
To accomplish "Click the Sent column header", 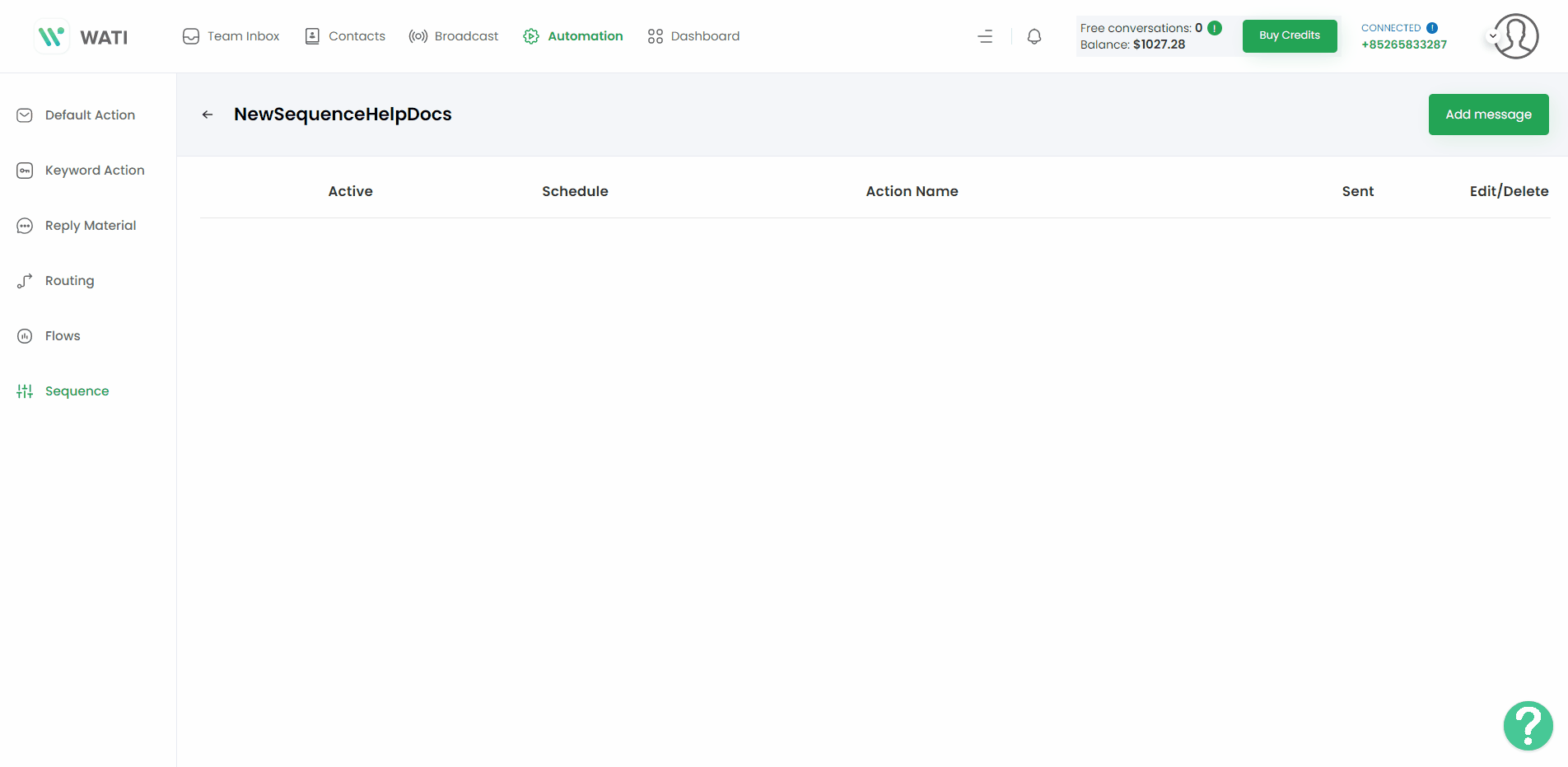I will click(1358, 191).
